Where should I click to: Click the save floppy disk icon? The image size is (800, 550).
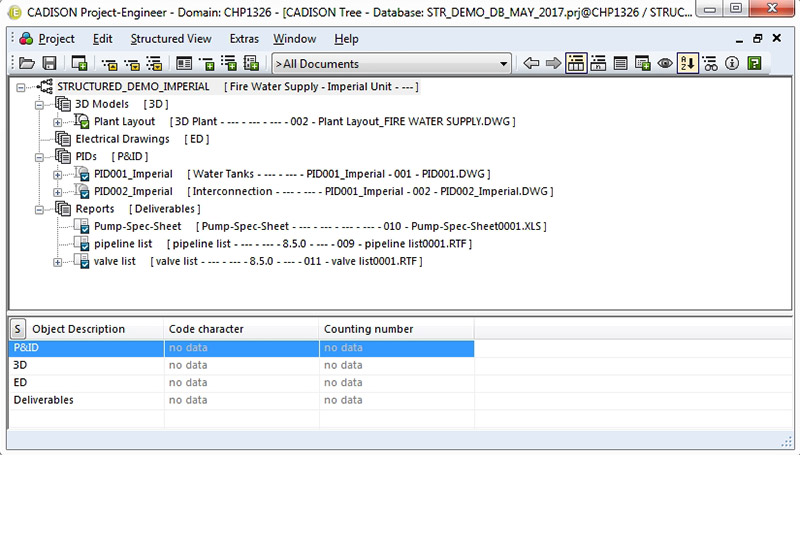pyautogui.click(x=49, y=63)
